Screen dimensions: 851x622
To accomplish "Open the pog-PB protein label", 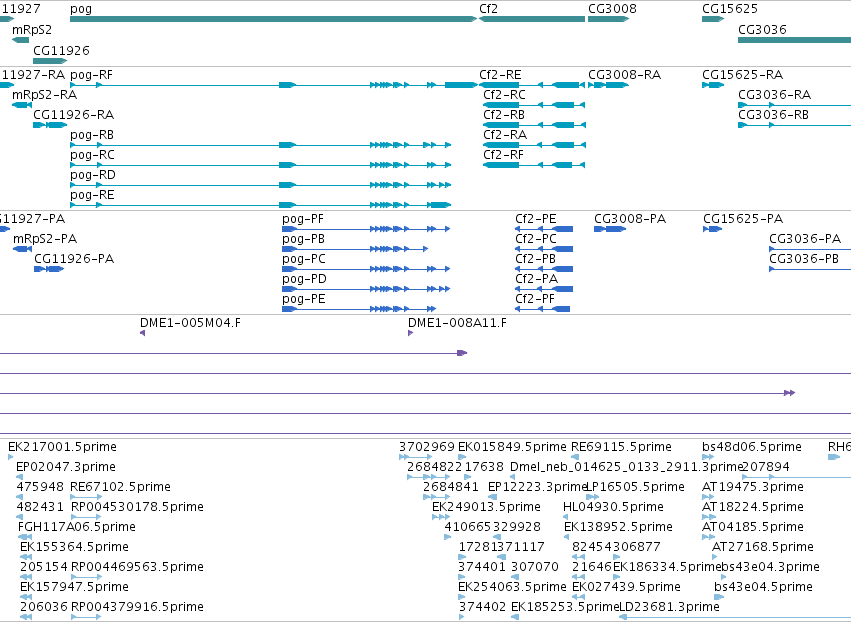I will tap(303, 239).
